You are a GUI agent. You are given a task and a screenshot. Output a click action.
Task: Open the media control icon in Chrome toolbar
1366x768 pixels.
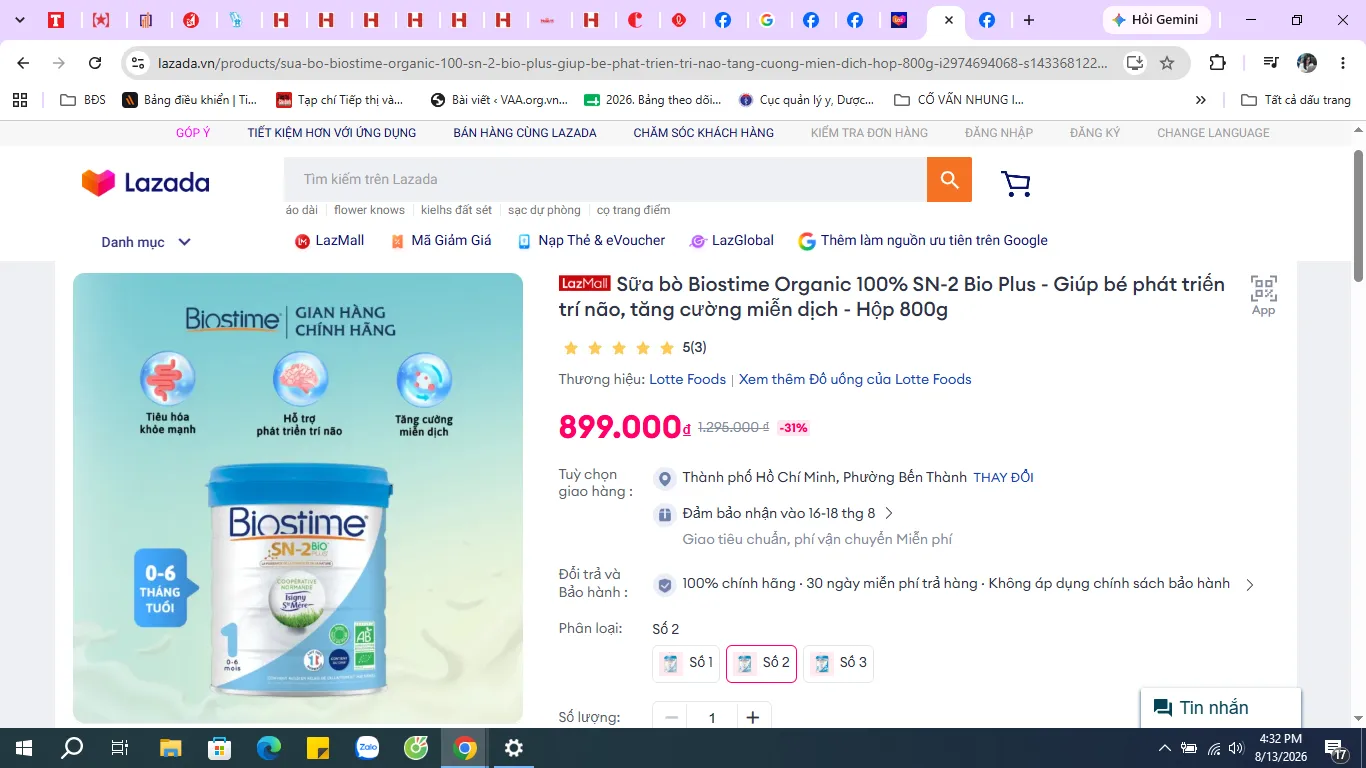click(1271, 63)
